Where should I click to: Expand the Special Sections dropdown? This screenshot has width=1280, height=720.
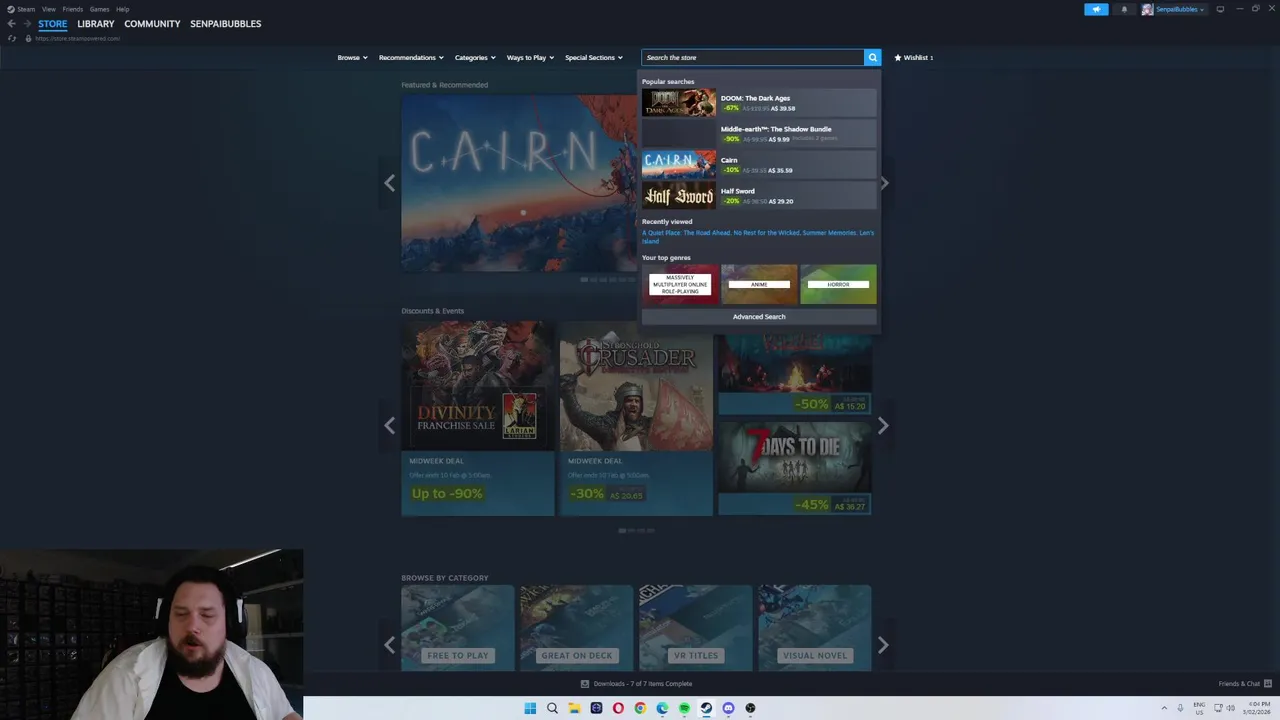click(594, 57)
